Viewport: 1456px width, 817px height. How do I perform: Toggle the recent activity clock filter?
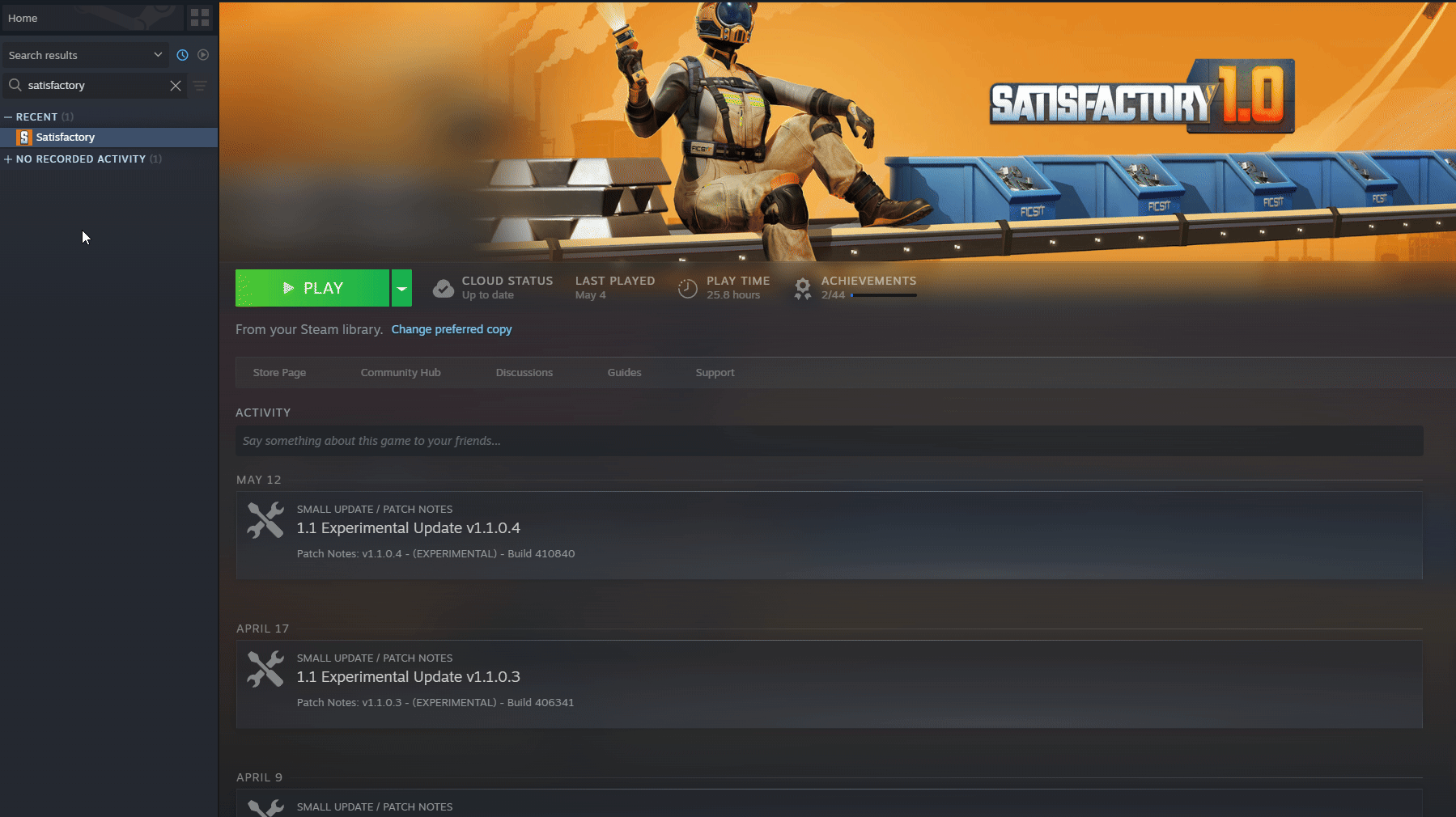click(x=182, y=55)
